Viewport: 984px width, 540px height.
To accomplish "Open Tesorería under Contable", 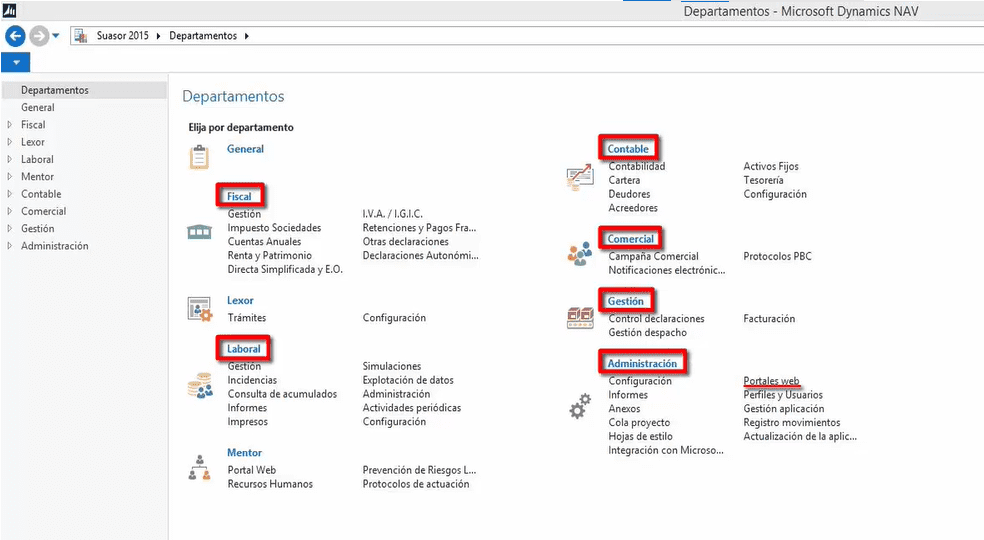I will [763, 180].
